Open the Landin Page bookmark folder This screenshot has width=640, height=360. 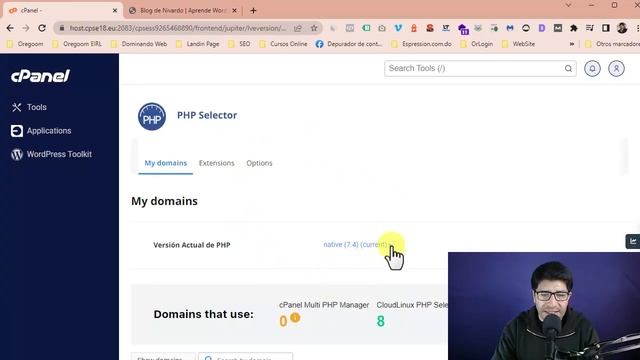click(x=198, y=44)
